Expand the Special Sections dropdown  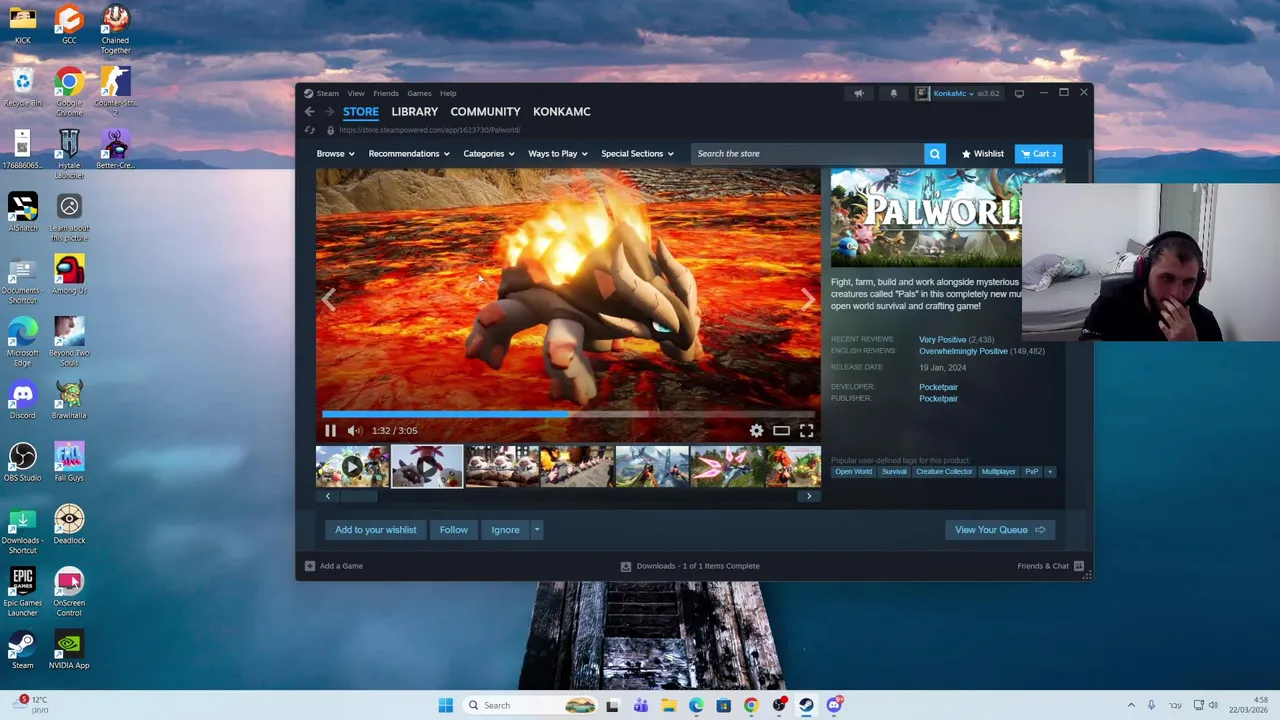(637, 154)
